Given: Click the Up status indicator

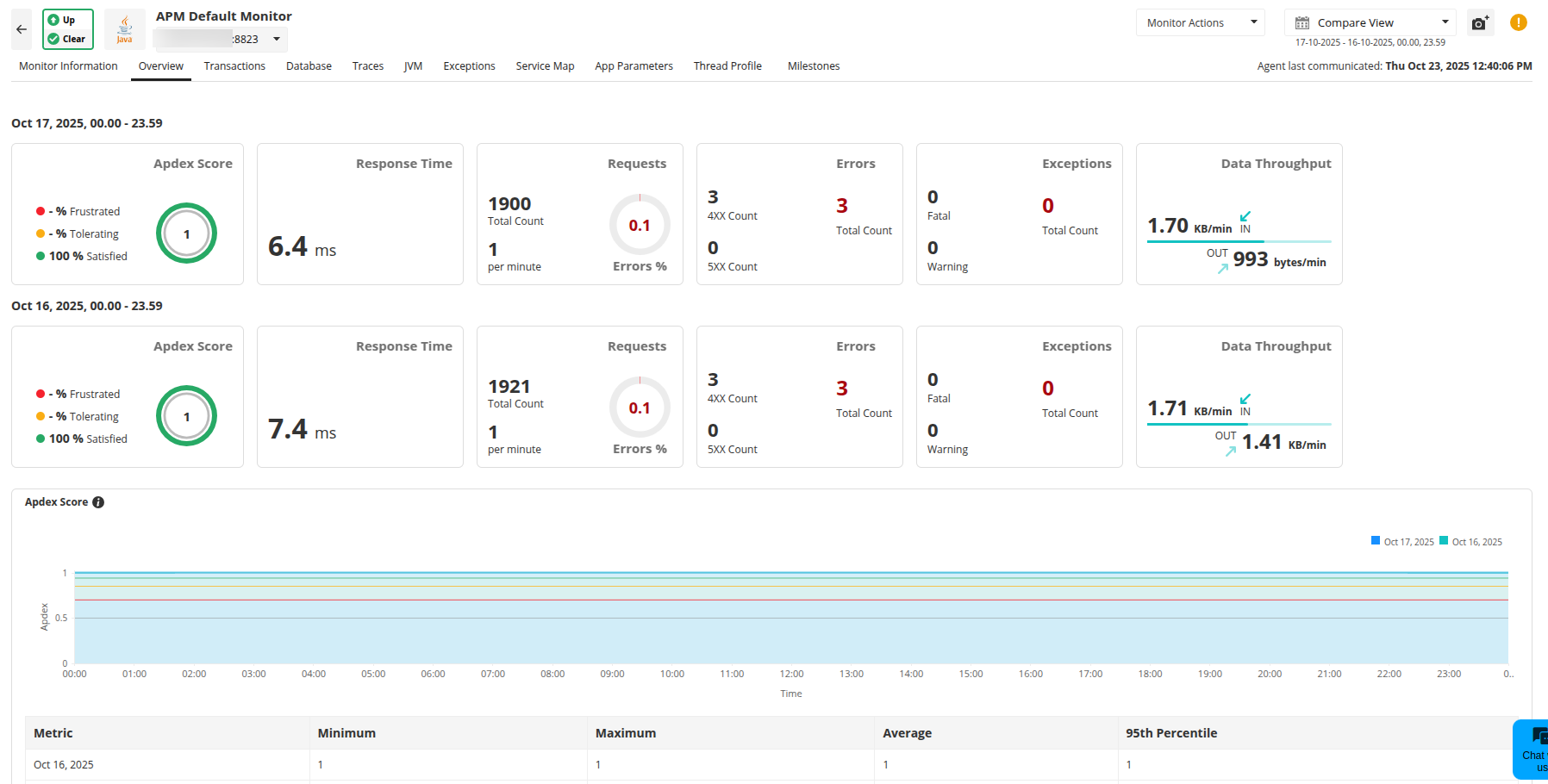Looking at the screenshot, I should click(x=61, y=20).
